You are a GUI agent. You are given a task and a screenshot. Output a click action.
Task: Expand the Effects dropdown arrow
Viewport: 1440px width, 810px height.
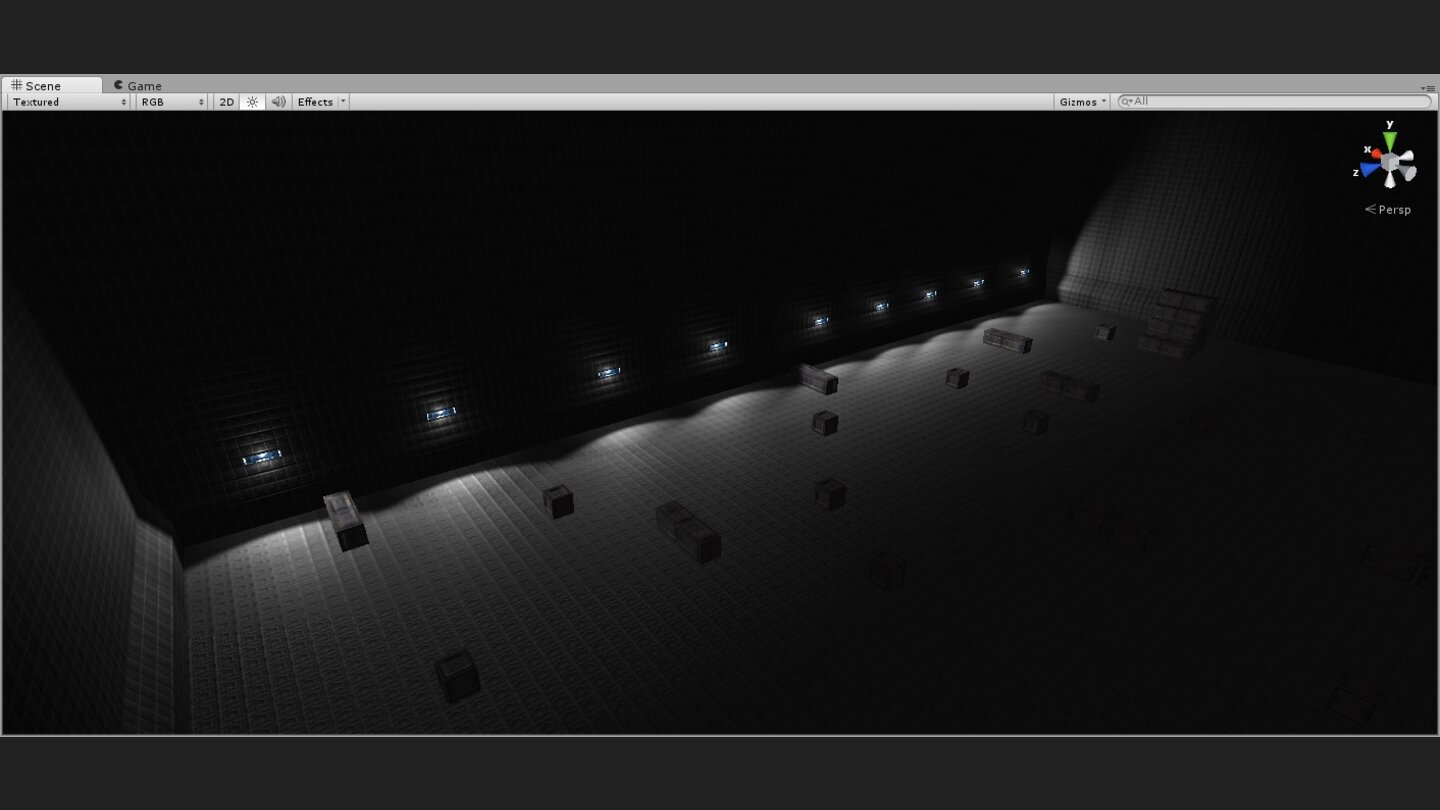343,102
